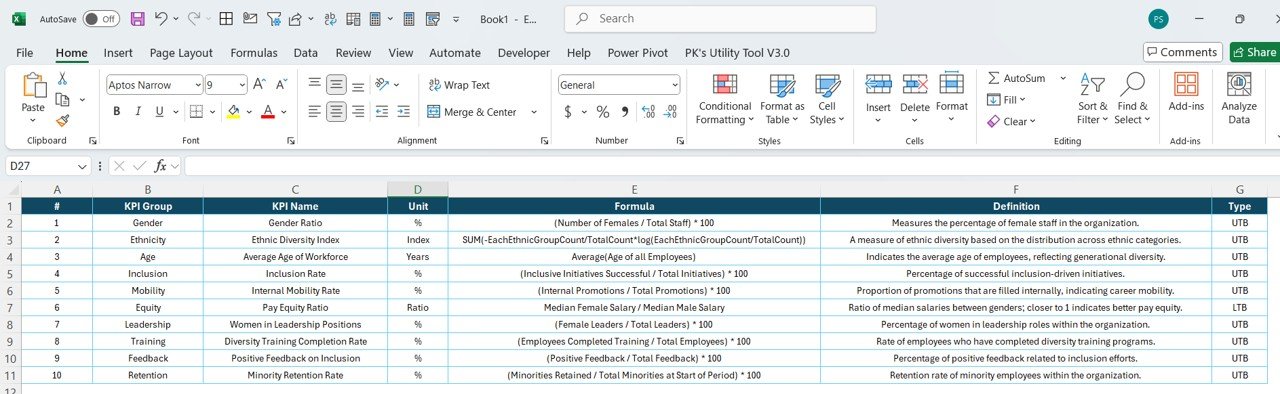Open Conditional Formatting menu
This screenshot has width=1280, height=394.
725,99
